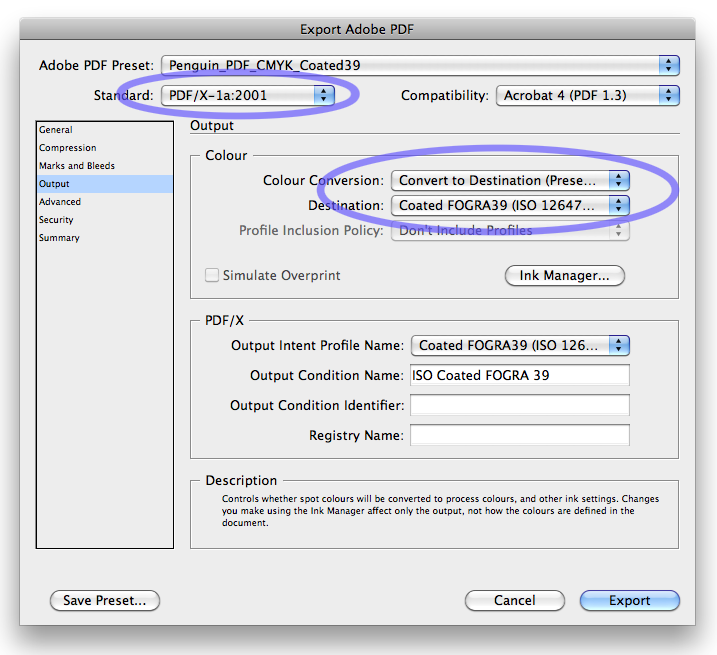The width and height of the screenshot is (717, 655).
Task: Toggle the Simulate Overprint checkbox
Action: (x=212, y=275)
